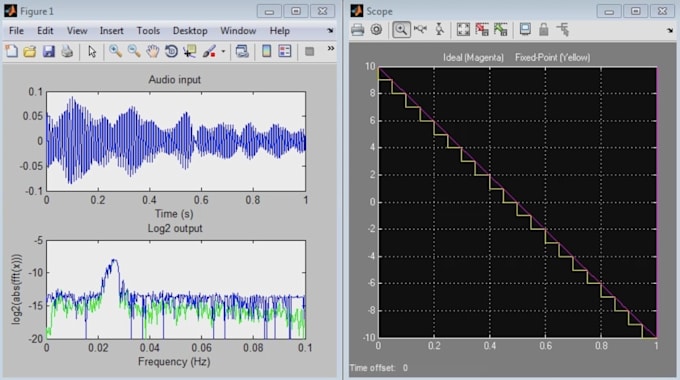Click the Scope toolbar undock arrow
Viewport: 680px width, 380px height.
pyautogui.click(x=670, y=30)
